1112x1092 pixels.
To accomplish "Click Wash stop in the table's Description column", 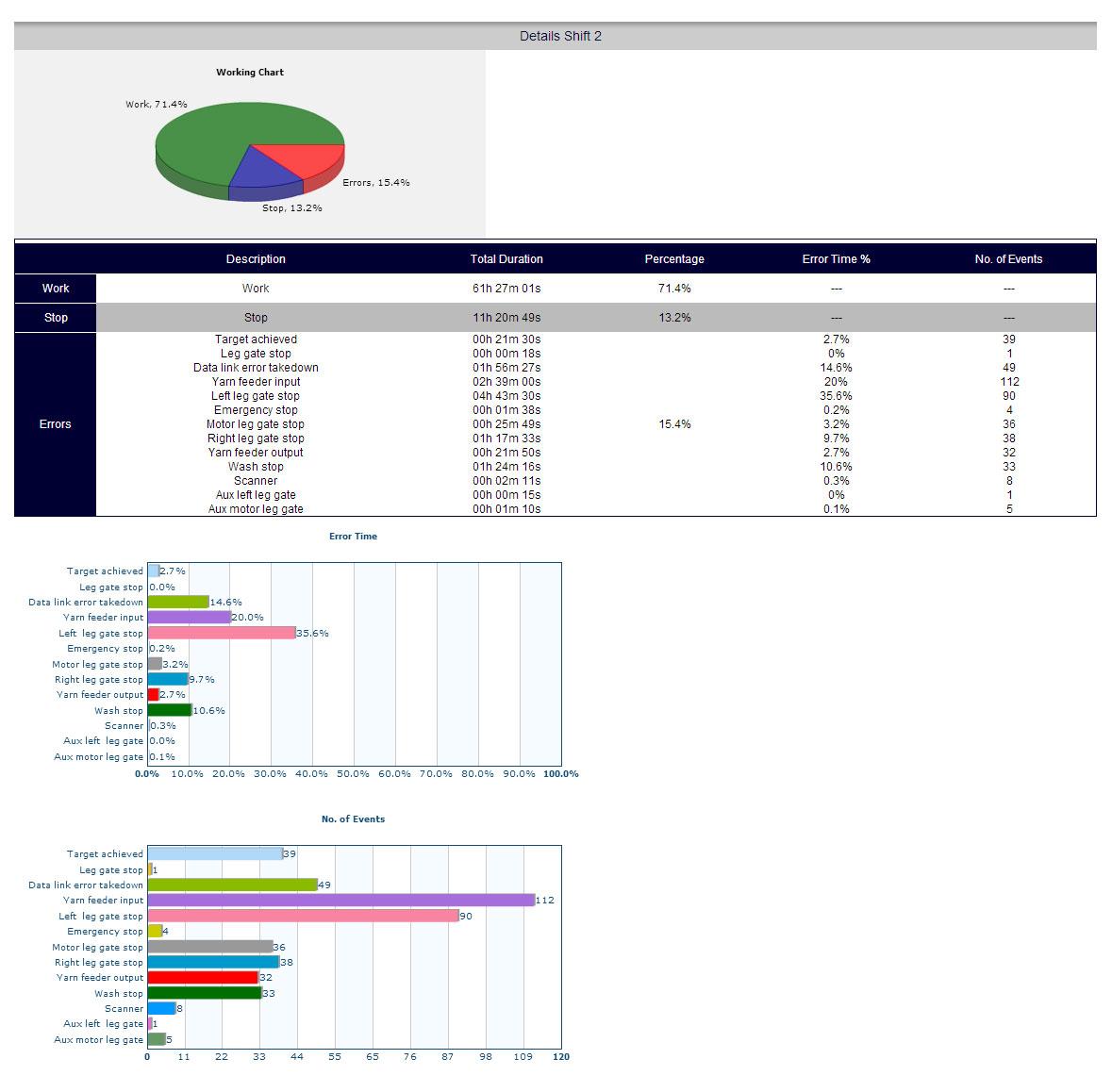I will point(256,468).
